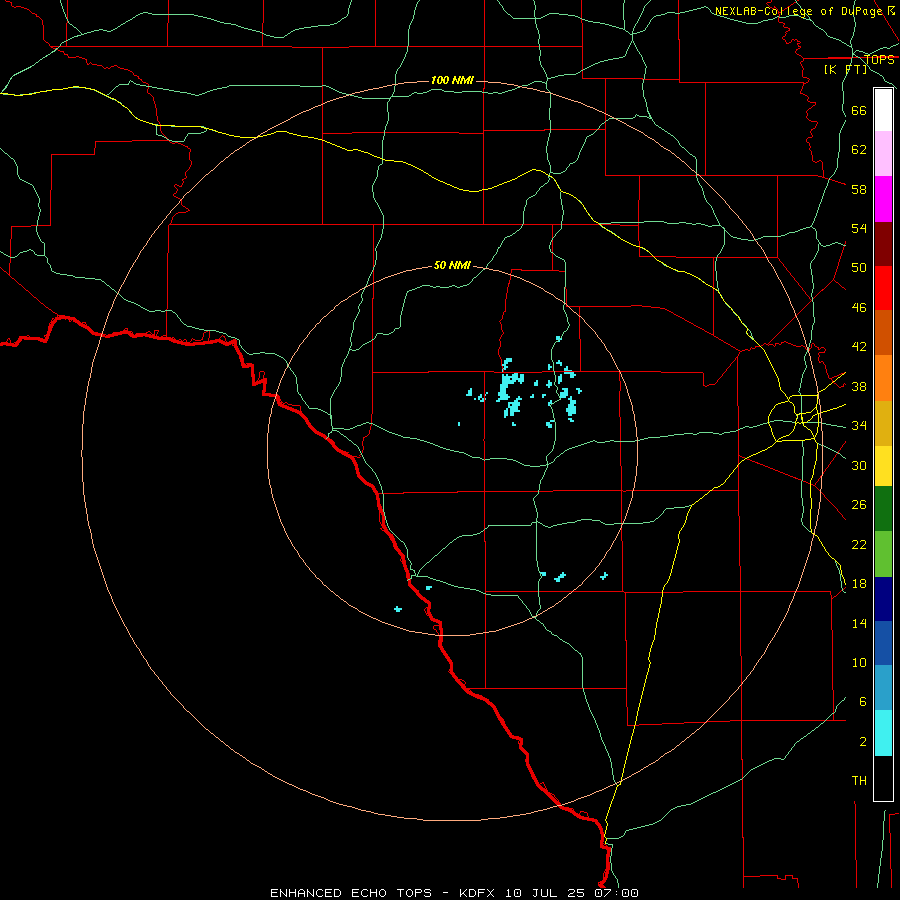
Task: Click the legend value "38"
Action: (x=859, y=386)
